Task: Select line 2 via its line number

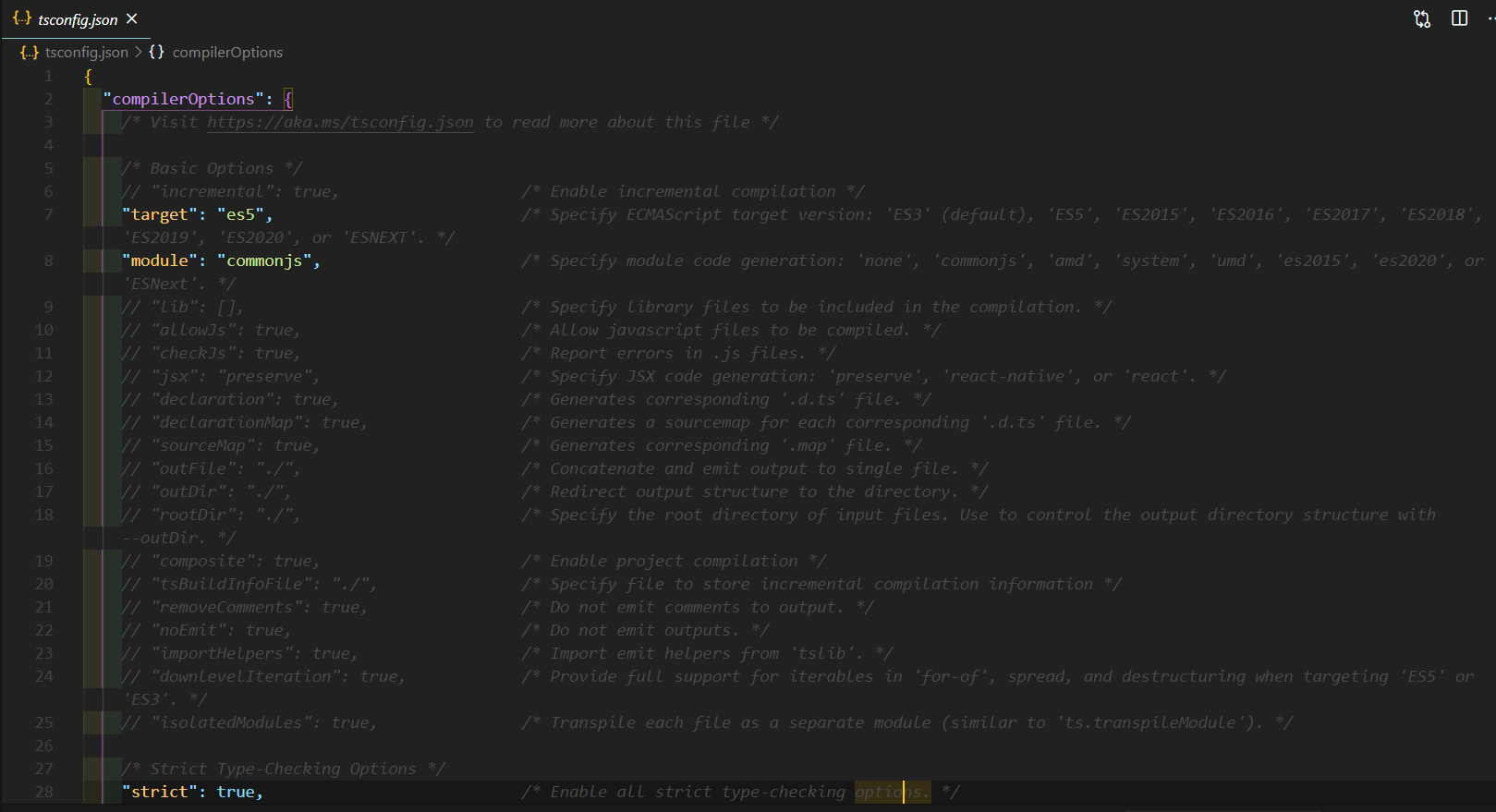Action: (x=48, y=99)
